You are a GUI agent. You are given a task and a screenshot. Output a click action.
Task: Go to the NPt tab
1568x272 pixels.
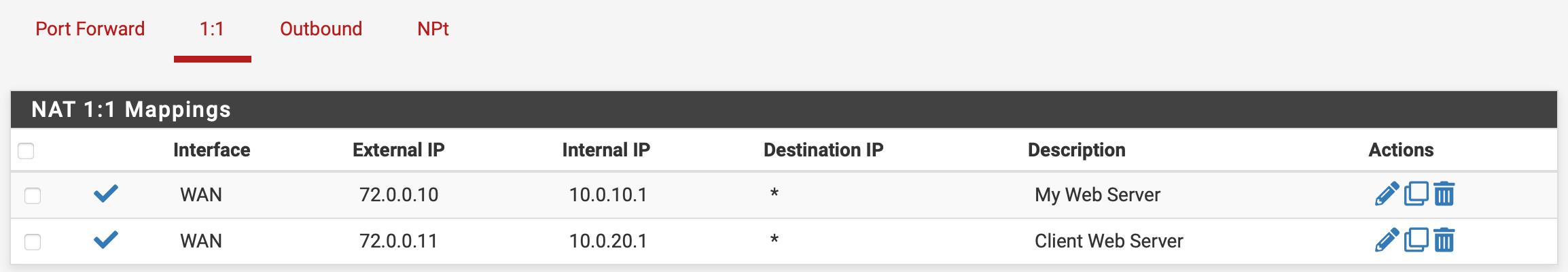[433, 29]
